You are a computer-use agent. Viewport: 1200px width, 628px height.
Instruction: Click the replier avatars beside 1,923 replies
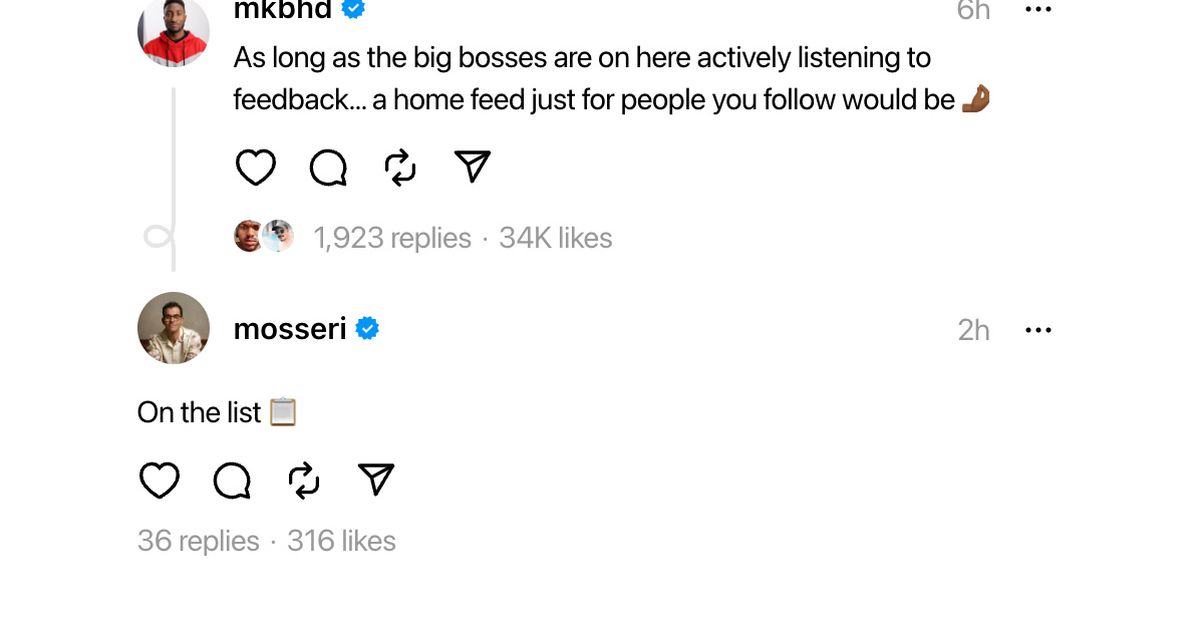263,237
